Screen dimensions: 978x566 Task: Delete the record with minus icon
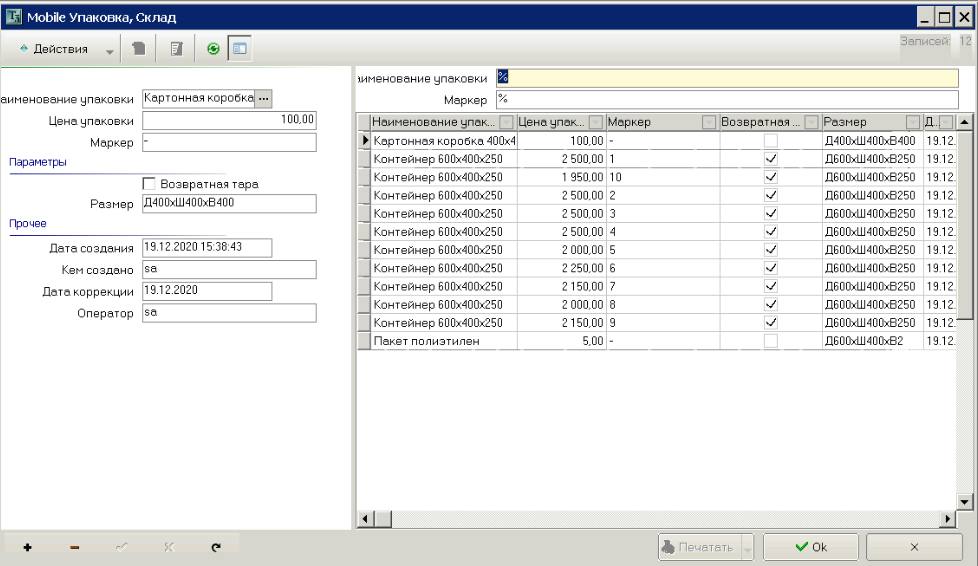click(x=75, y=547)
